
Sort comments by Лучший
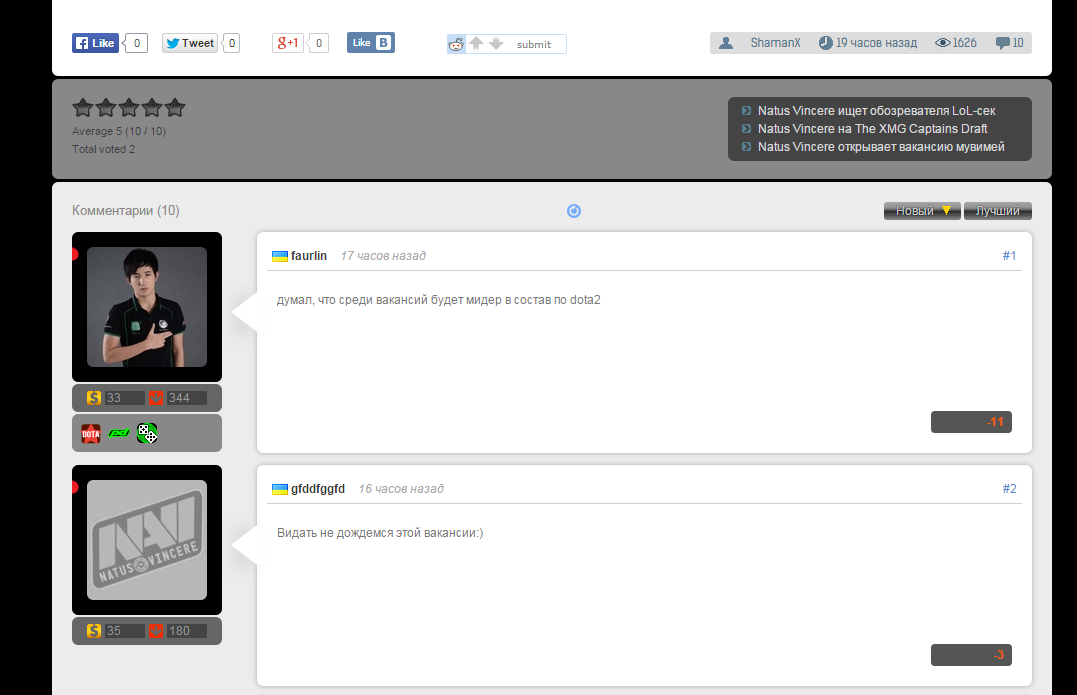tap(997, 211)
